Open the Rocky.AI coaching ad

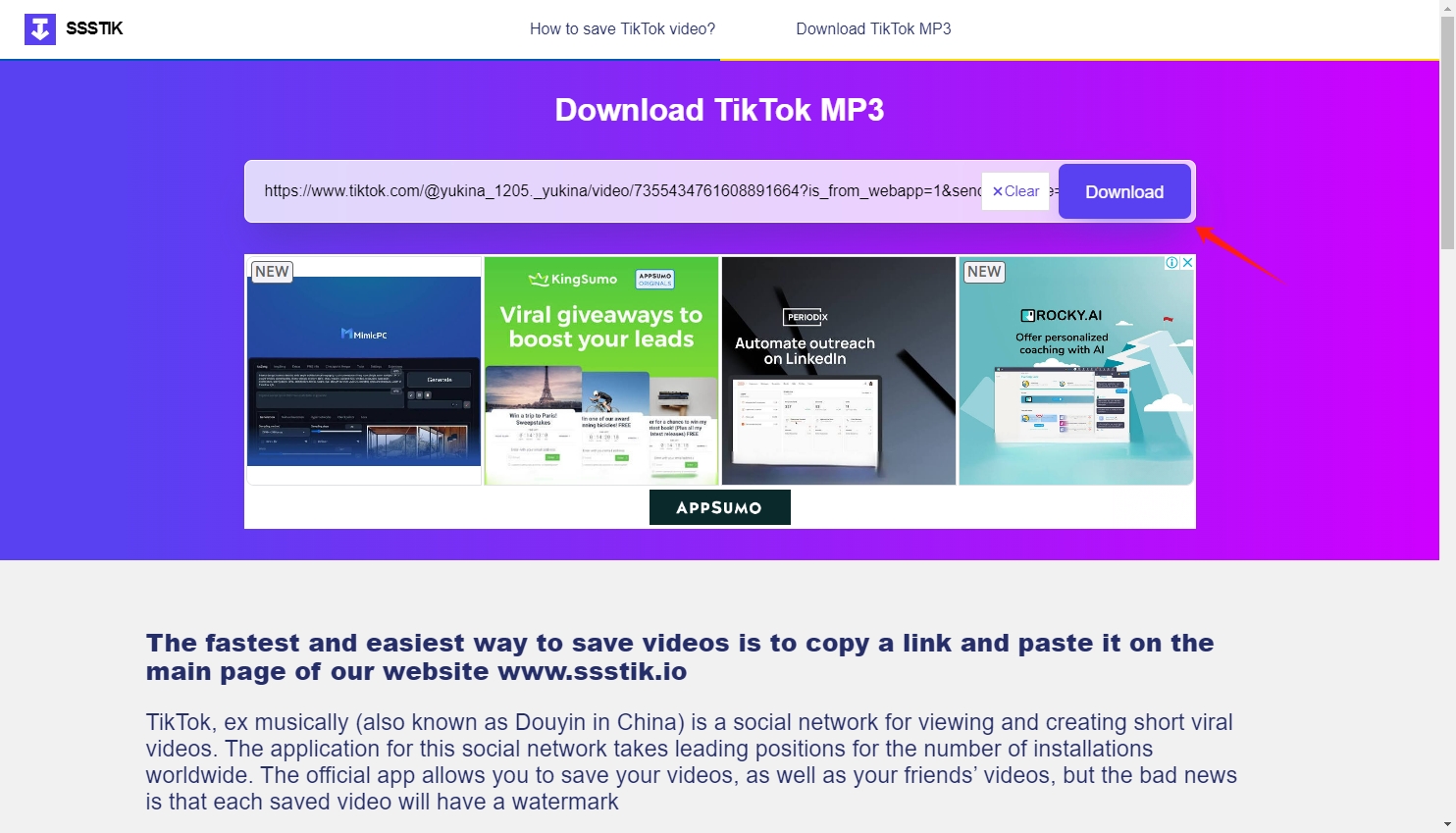point(1076,371)
